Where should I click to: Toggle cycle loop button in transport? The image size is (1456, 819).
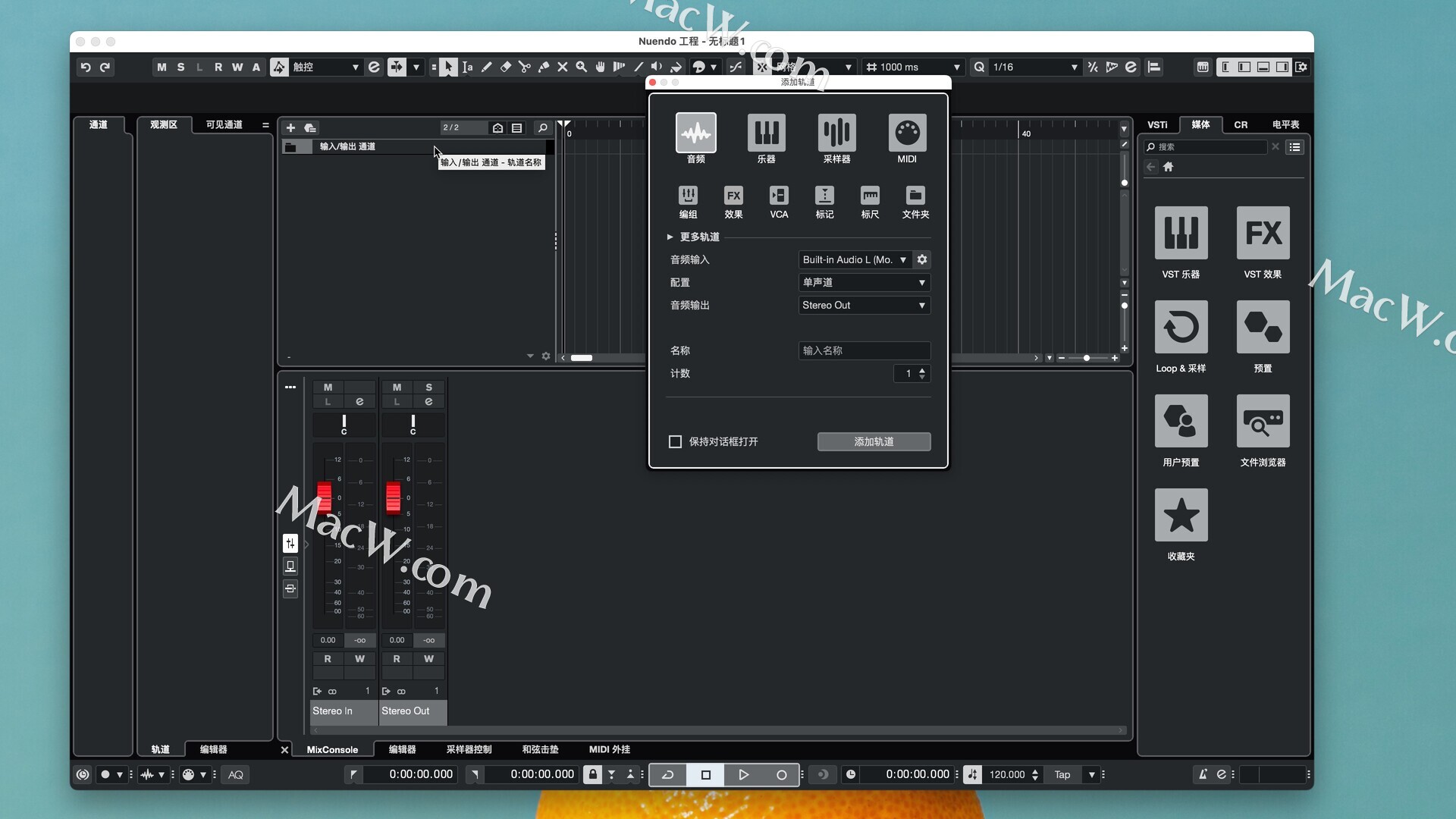pos(668,774)
